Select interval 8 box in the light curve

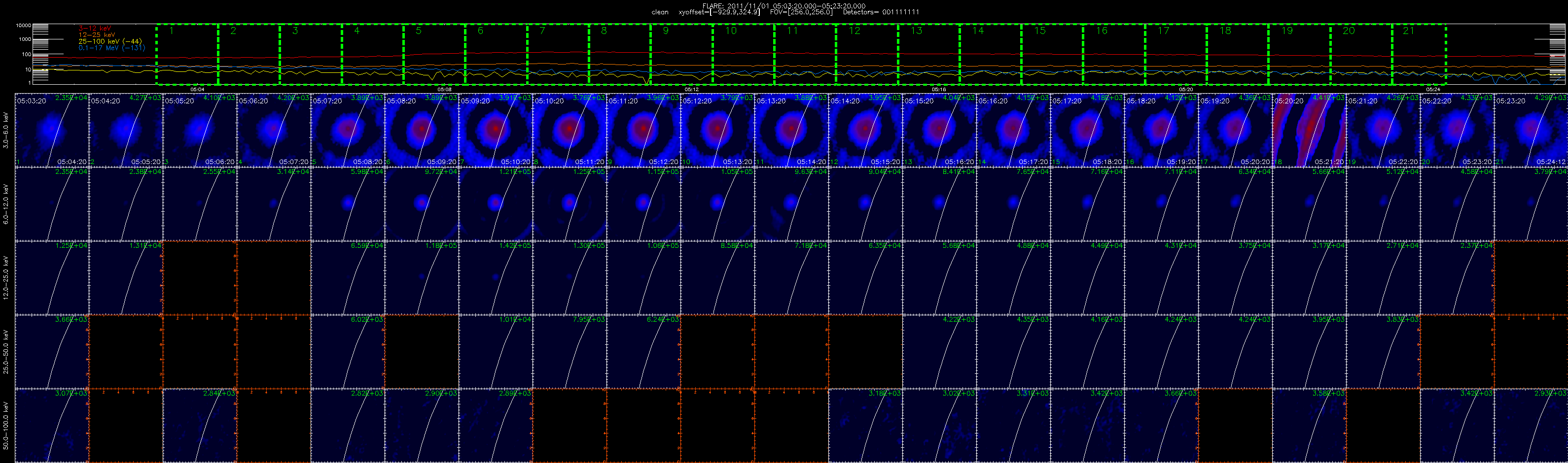[x=620, y=54]
